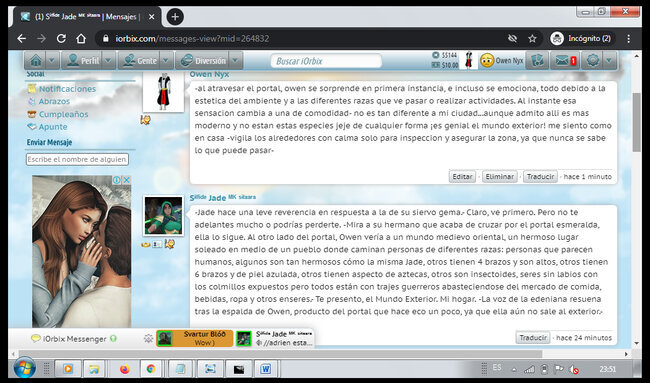
Task: Open the settings gear in the navbar
Action: click(593, 61)
